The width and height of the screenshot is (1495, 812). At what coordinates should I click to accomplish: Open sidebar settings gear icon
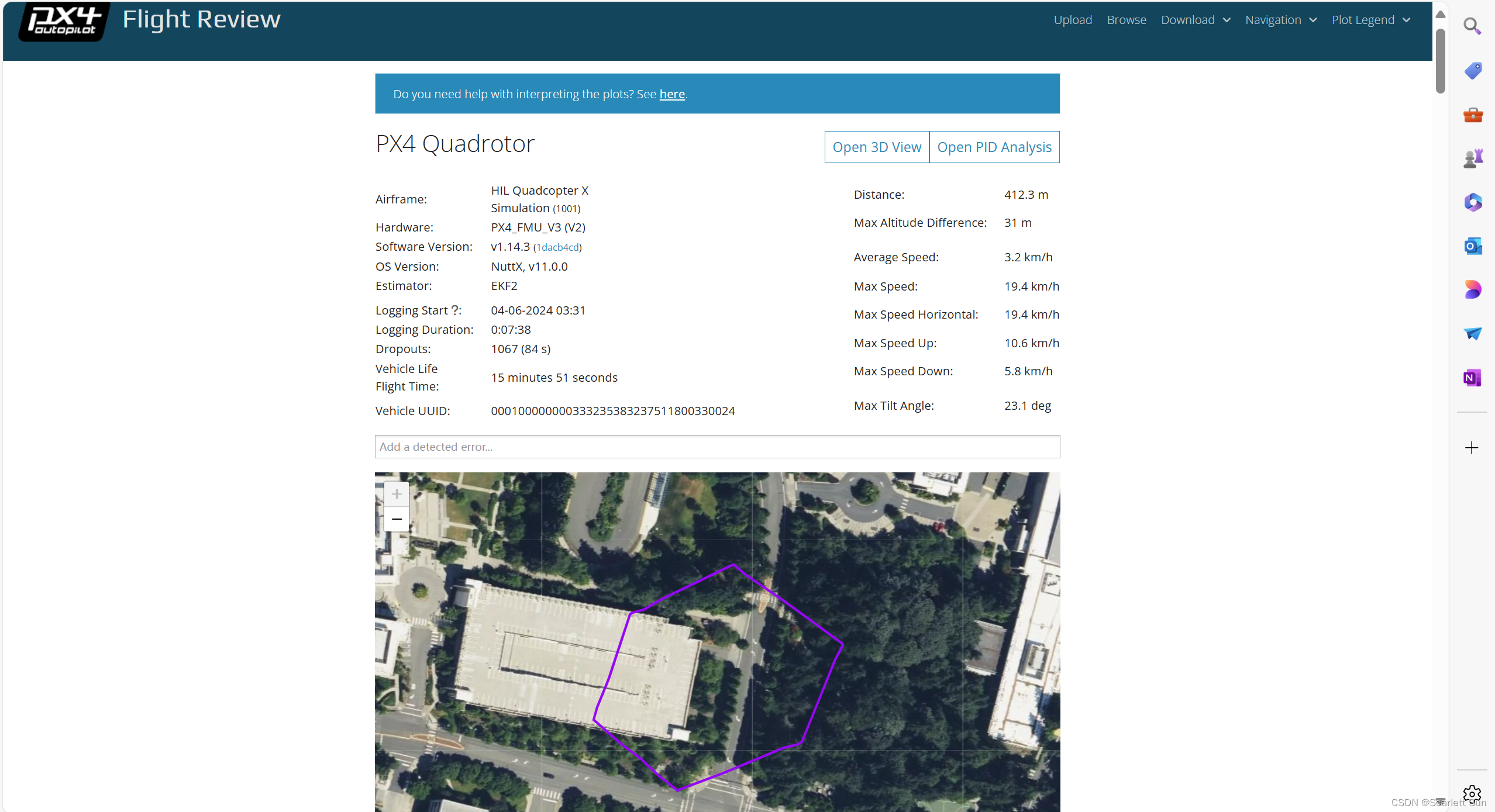[x=1472, y=793]
